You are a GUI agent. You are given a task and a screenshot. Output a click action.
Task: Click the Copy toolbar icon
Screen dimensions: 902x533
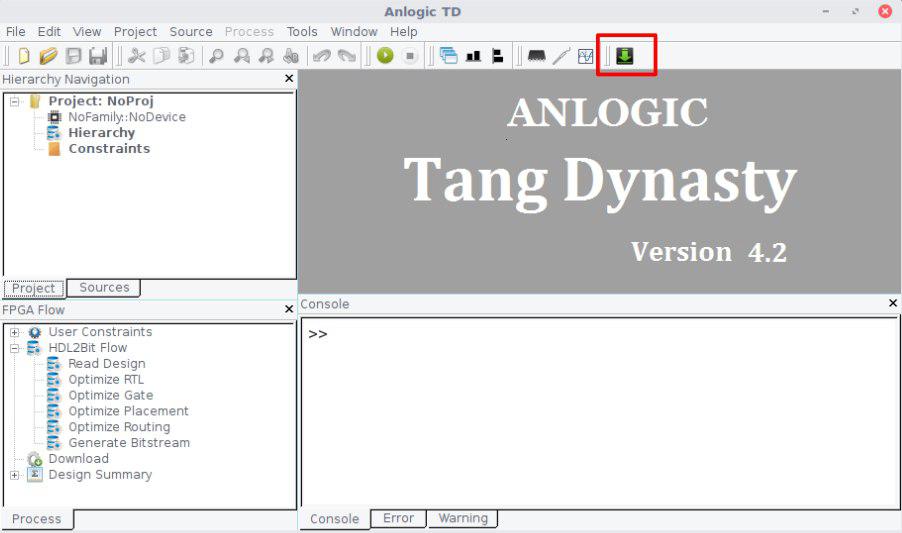tap(162, 56)
